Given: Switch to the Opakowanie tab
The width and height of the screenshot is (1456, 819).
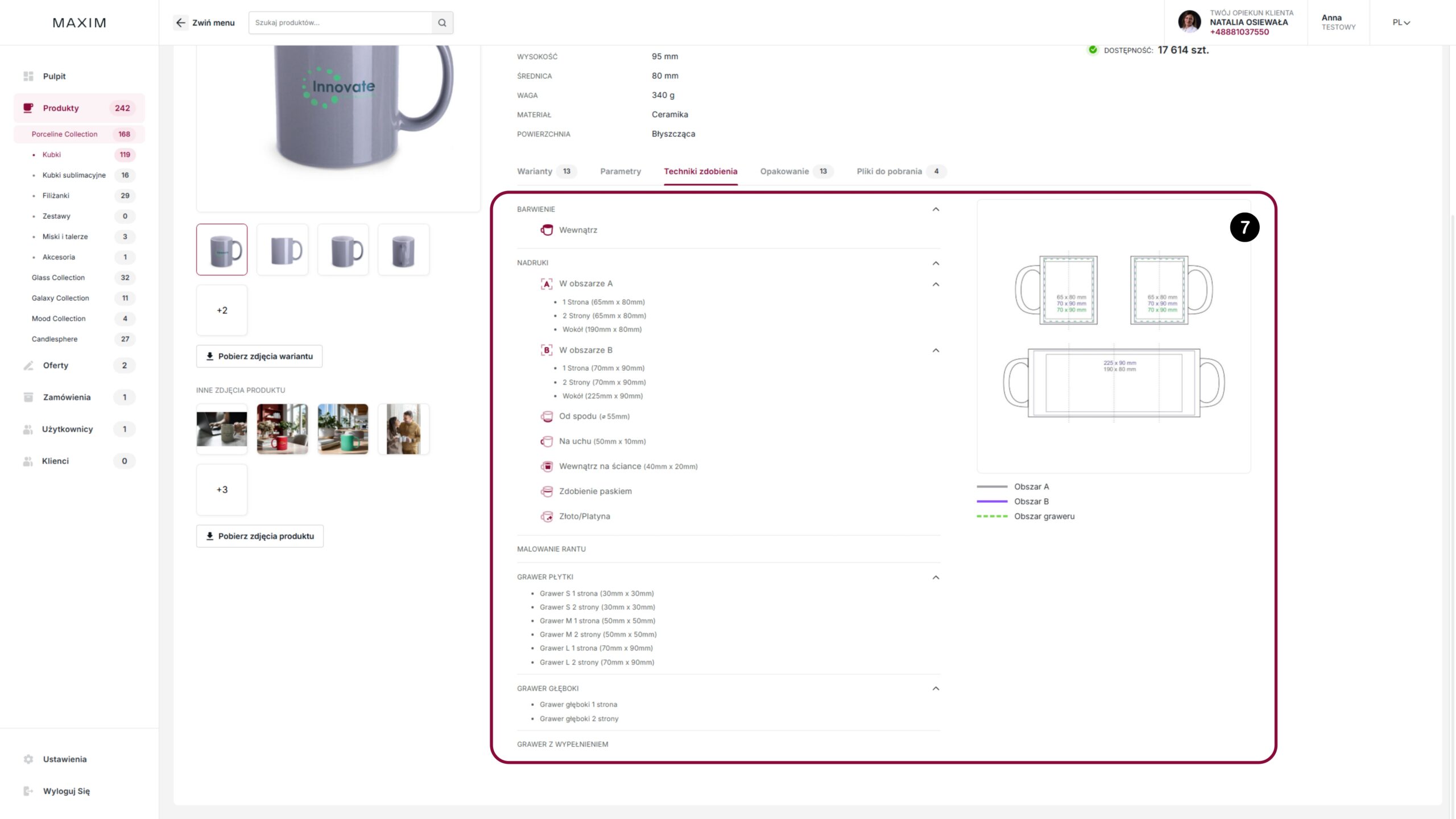Looking at the screenshot, I should click(784, 171).
